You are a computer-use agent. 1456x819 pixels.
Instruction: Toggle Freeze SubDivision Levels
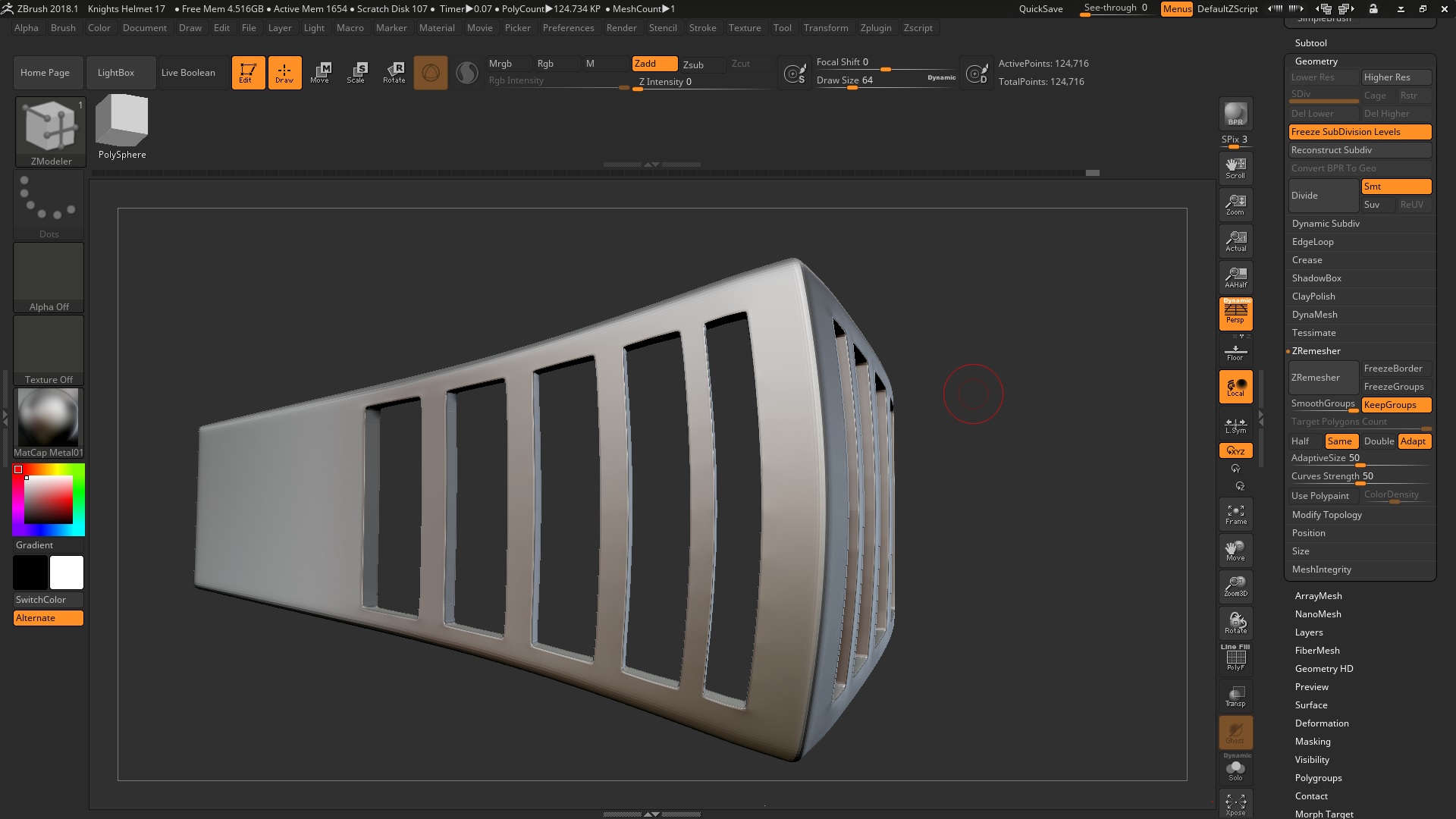(x=1360, y=132)
